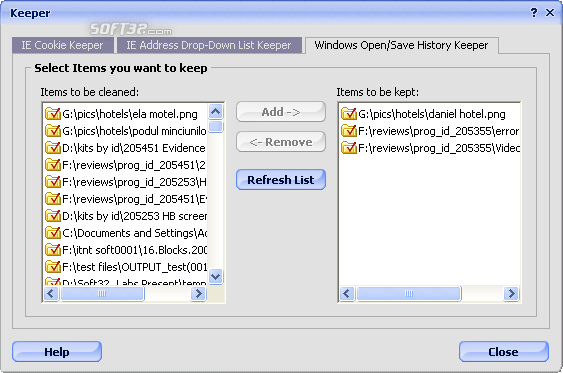This screenshot has height=373, width=563.
Task: Click the folder icon beside 205451 Evidence entry
Action: coord(53,148)
